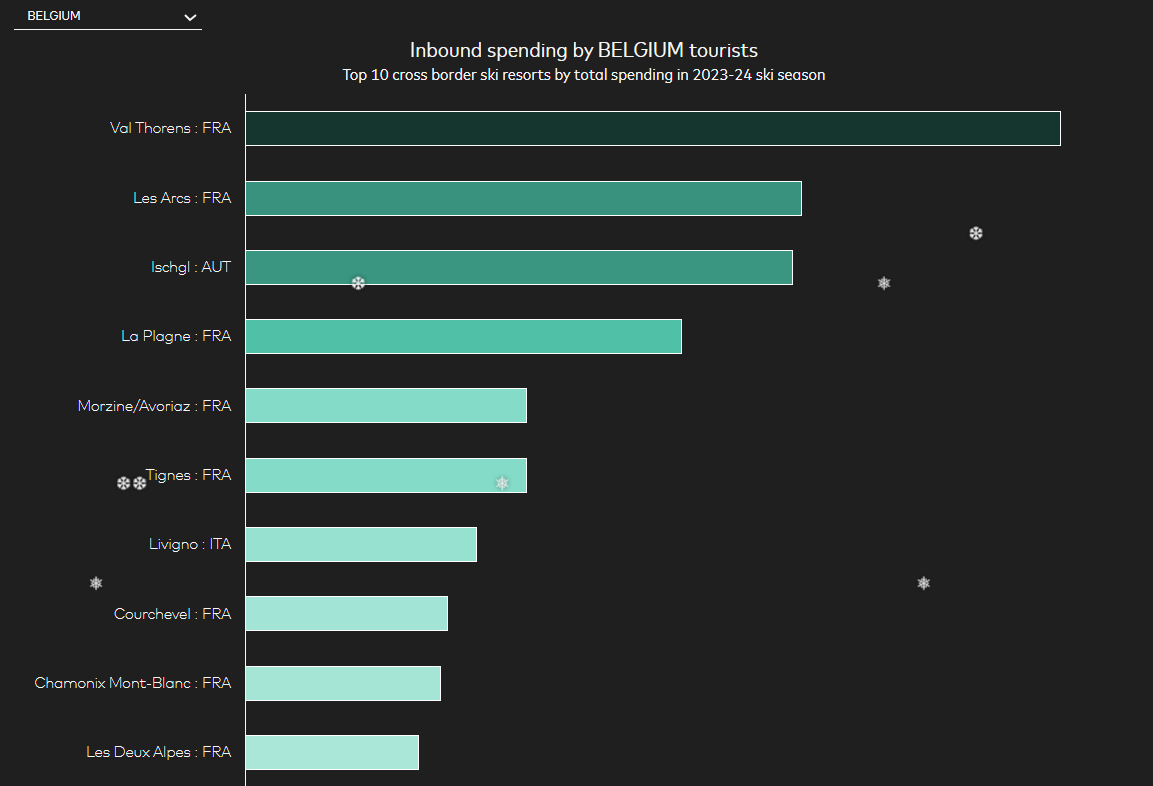Click the chevron arrow beside BELGIUM
Screen dimensions: 1153x786
(191, 17)
